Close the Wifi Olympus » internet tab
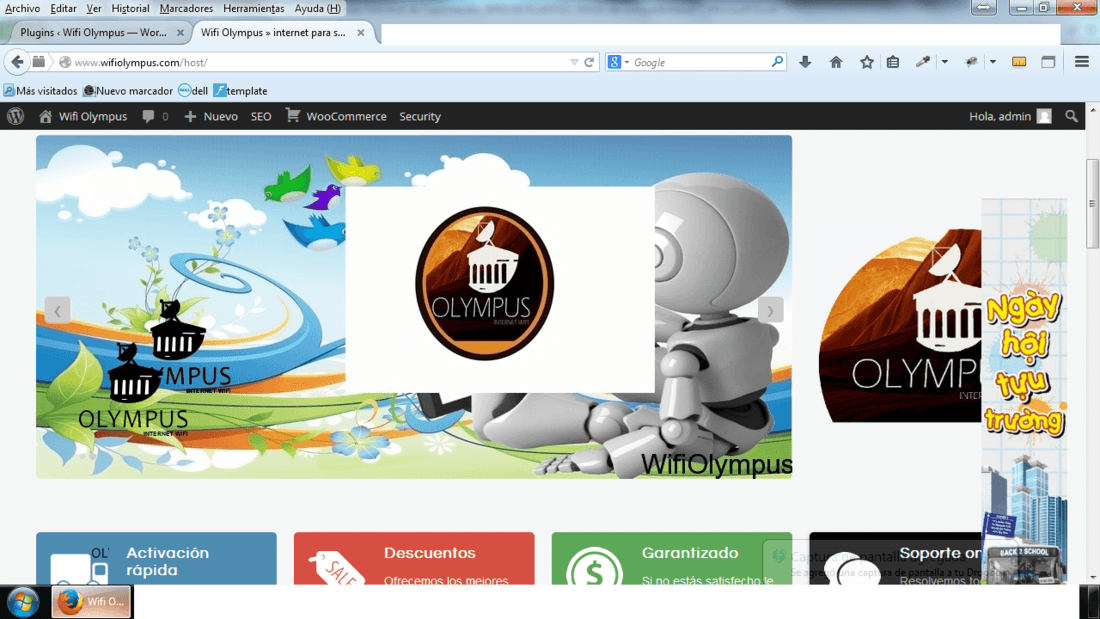Viewport: 1100px width, 619px height. click(x=361, y=32)
